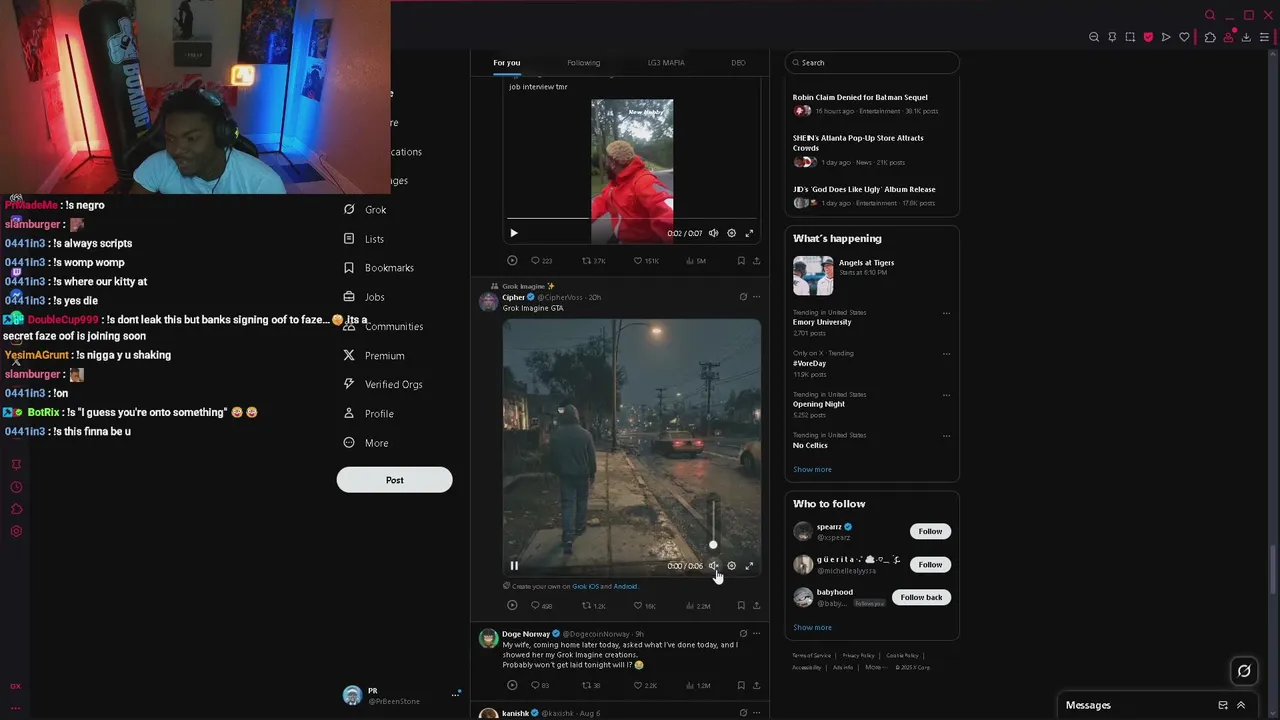
Task: Click the X Search input field
Action: (872, 63)
